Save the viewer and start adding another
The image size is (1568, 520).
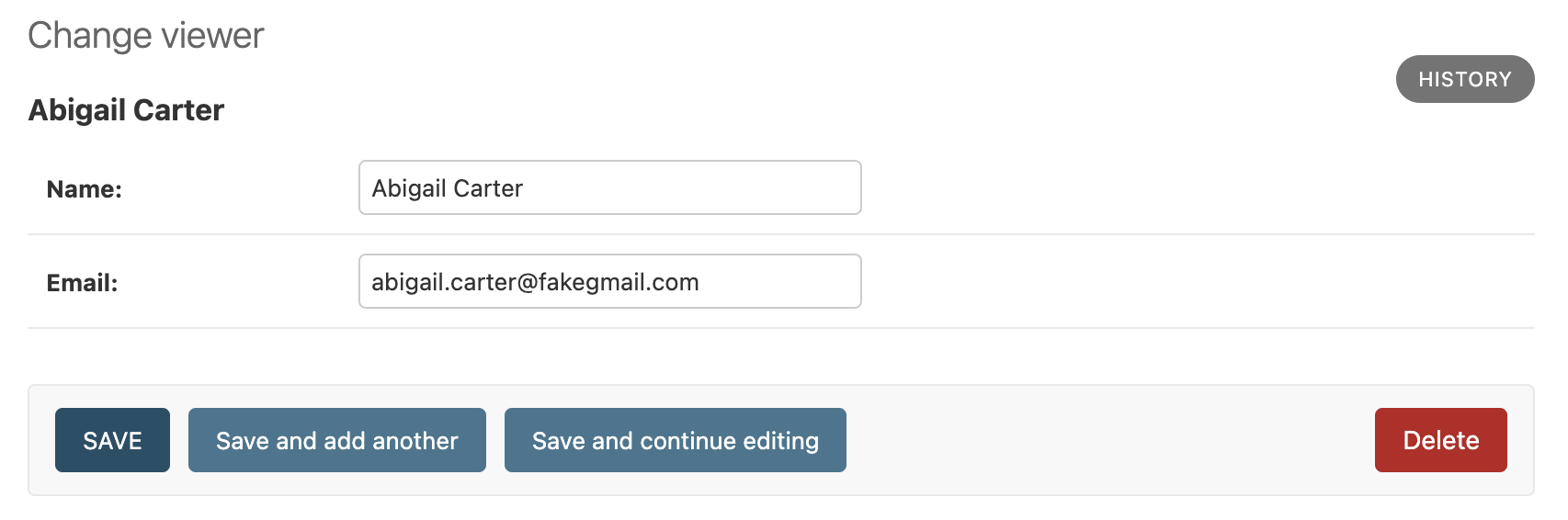tap(336, 440)
